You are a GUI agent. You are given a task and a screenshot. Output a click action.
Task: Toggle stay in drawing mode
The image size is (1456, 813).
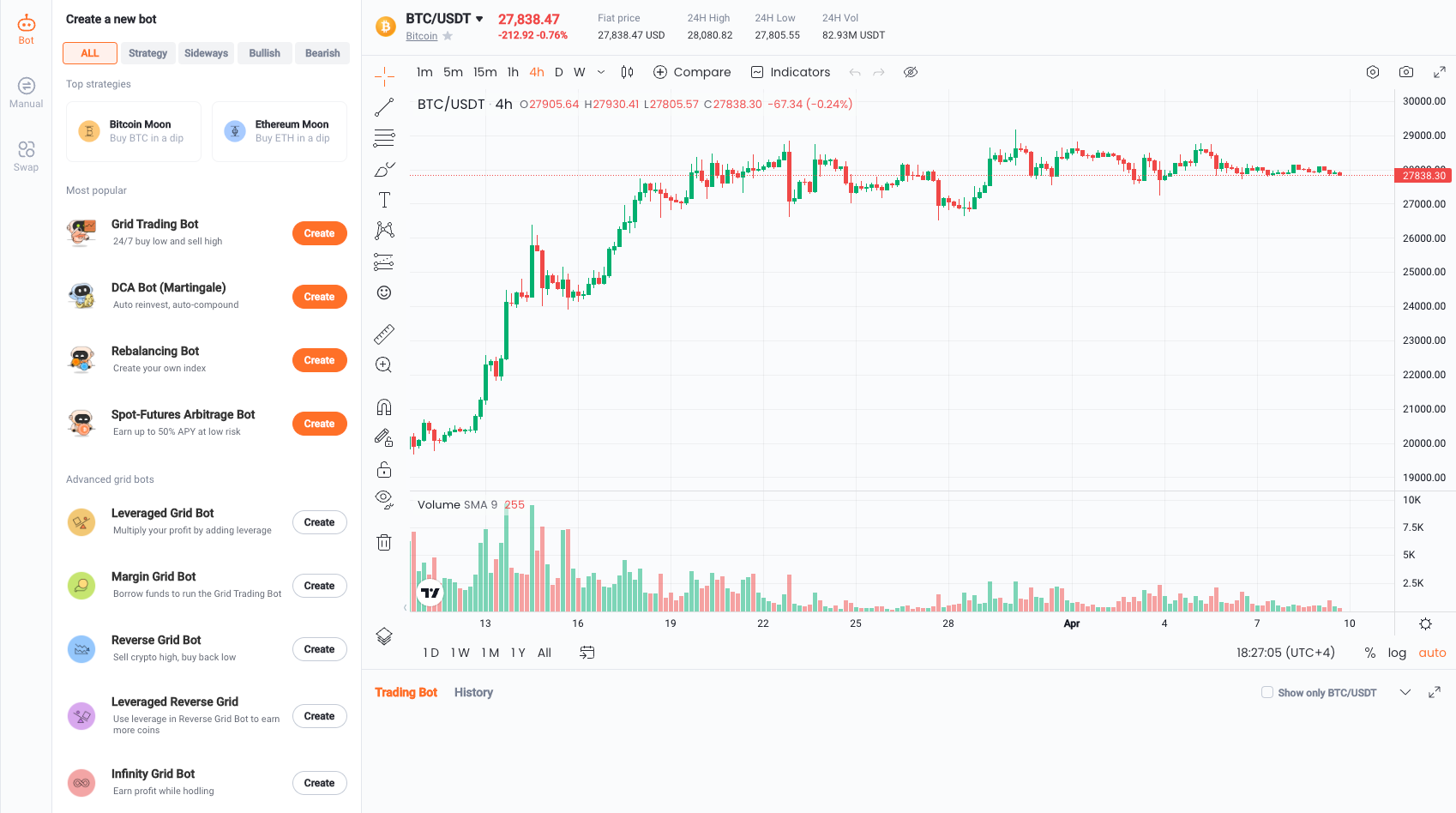pos(384,437)
